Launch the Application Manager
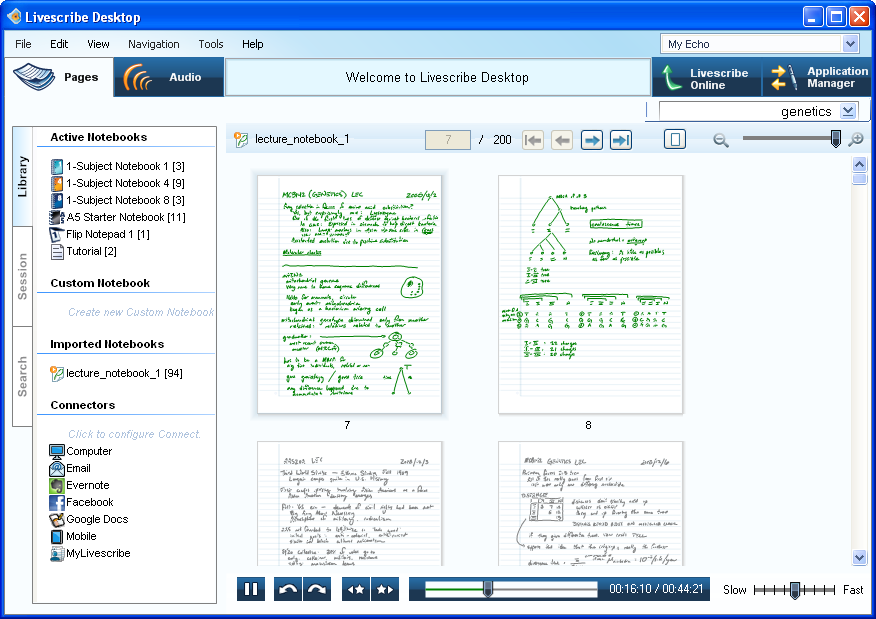Viewport: 876px width, 619px height. point(817,78)
